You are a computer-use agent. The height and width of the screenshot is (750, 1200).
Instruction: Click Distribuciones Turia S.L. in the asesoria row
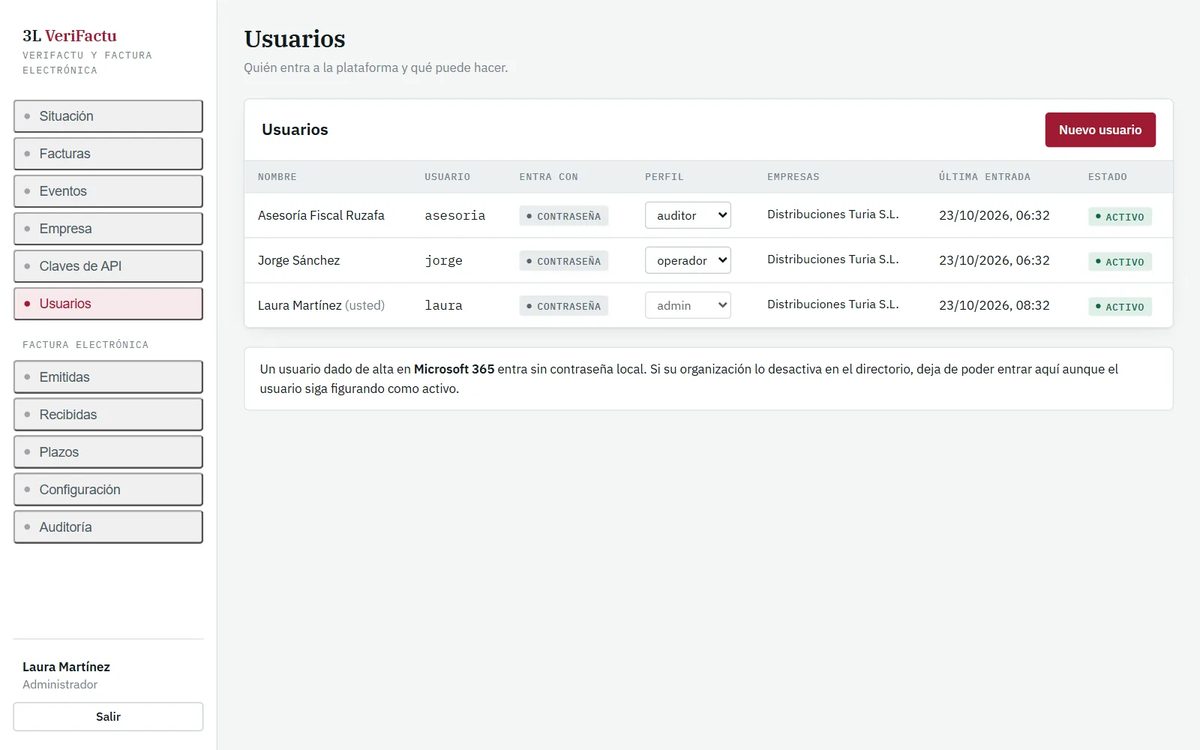tap(833, 214)
